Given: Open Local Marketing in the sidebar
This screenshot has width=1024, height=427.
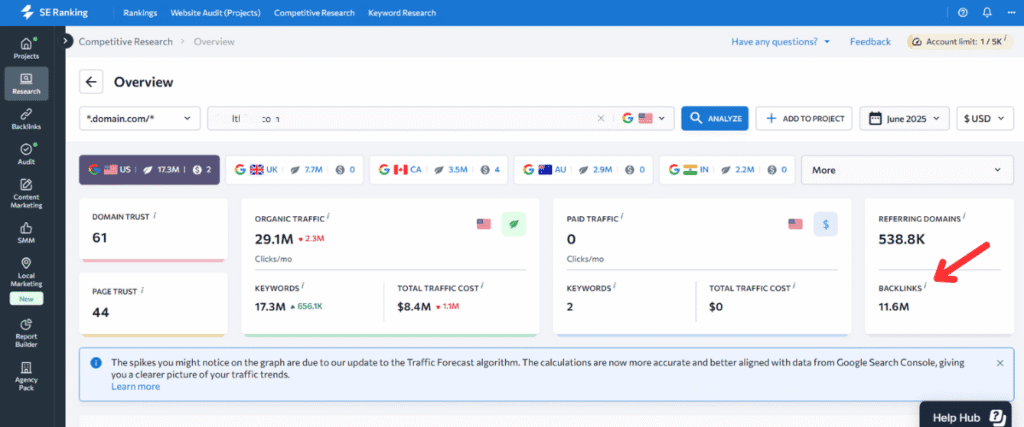Looking at the screenshot, I should click(x=26, y=272).
